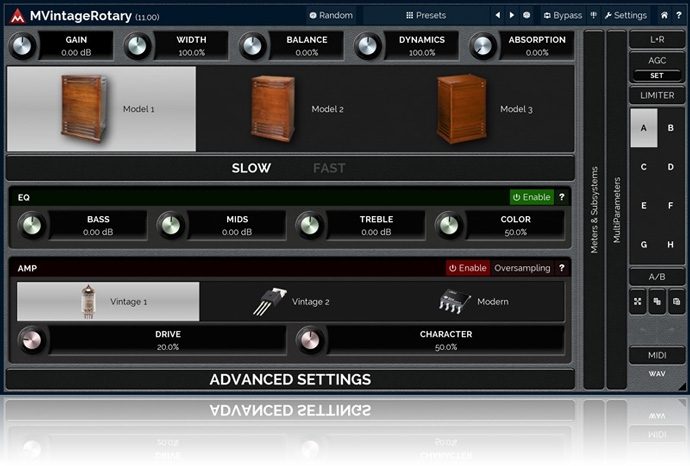Click the ABSORPTION knob
The width and height of the screenshot is (690, 466).
pyautogui.click(x=483, y=46)
